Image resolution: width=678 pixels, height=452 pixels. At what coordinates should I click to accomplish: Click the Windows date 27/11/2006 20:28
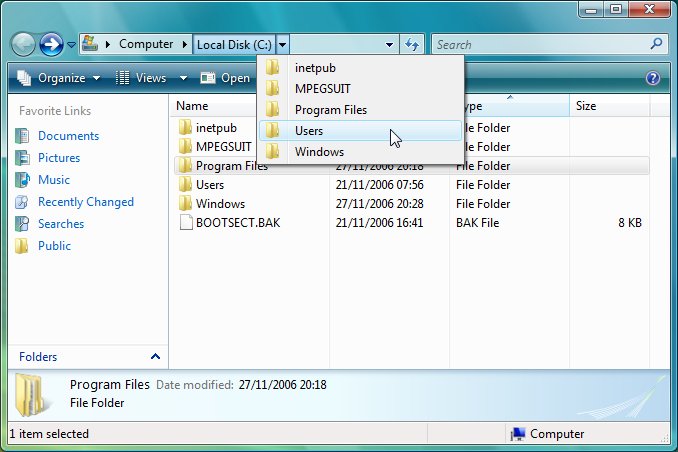pyautogui.click(x=380, y=204)
